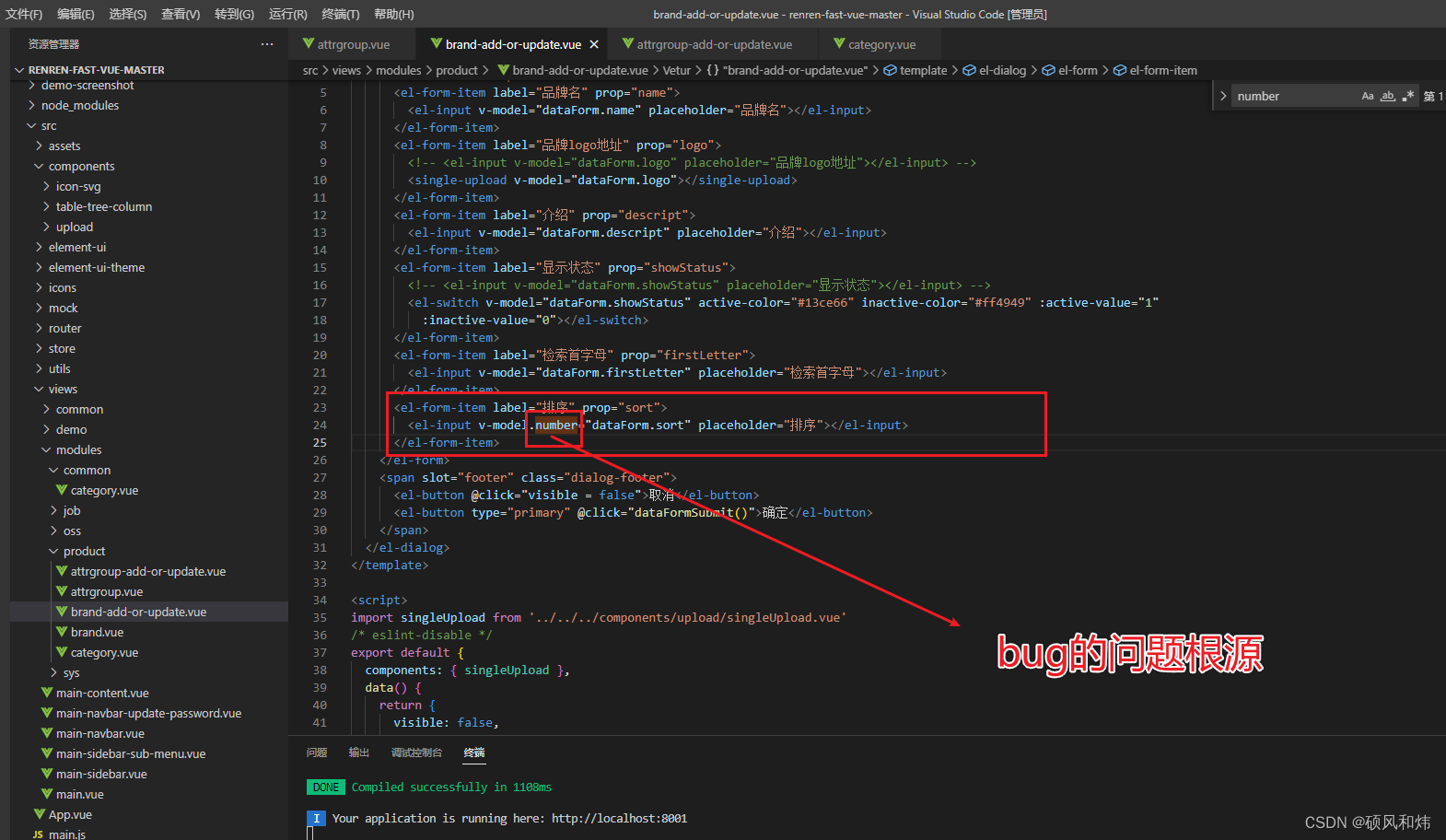Image resolution: width=1446 pixels, height=840 pixels.
Task: Open the 文件(F) menu
Action: pos(24,14)
